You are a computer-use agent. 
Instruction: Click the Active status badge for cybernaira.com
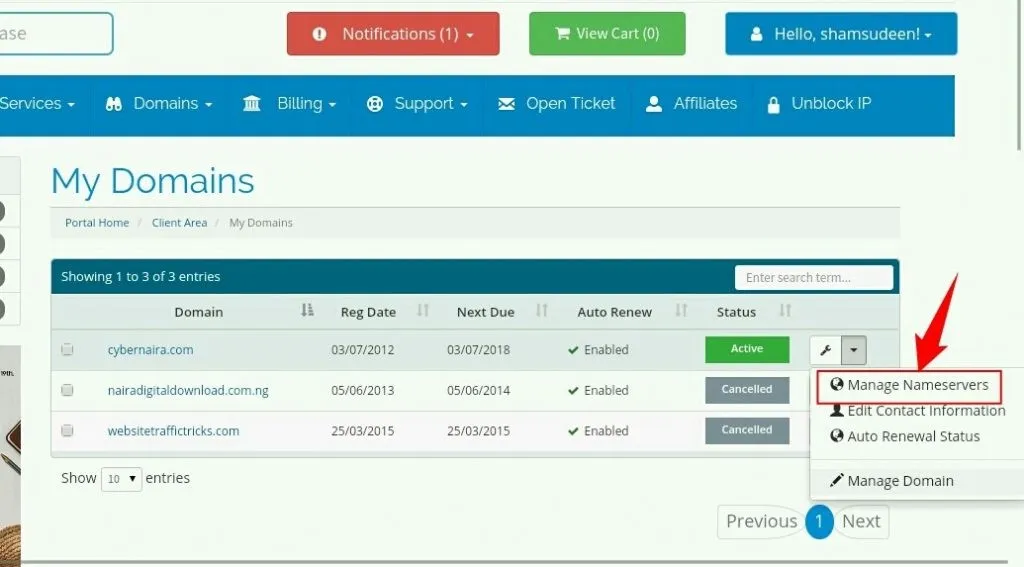(x=747, y=349)
